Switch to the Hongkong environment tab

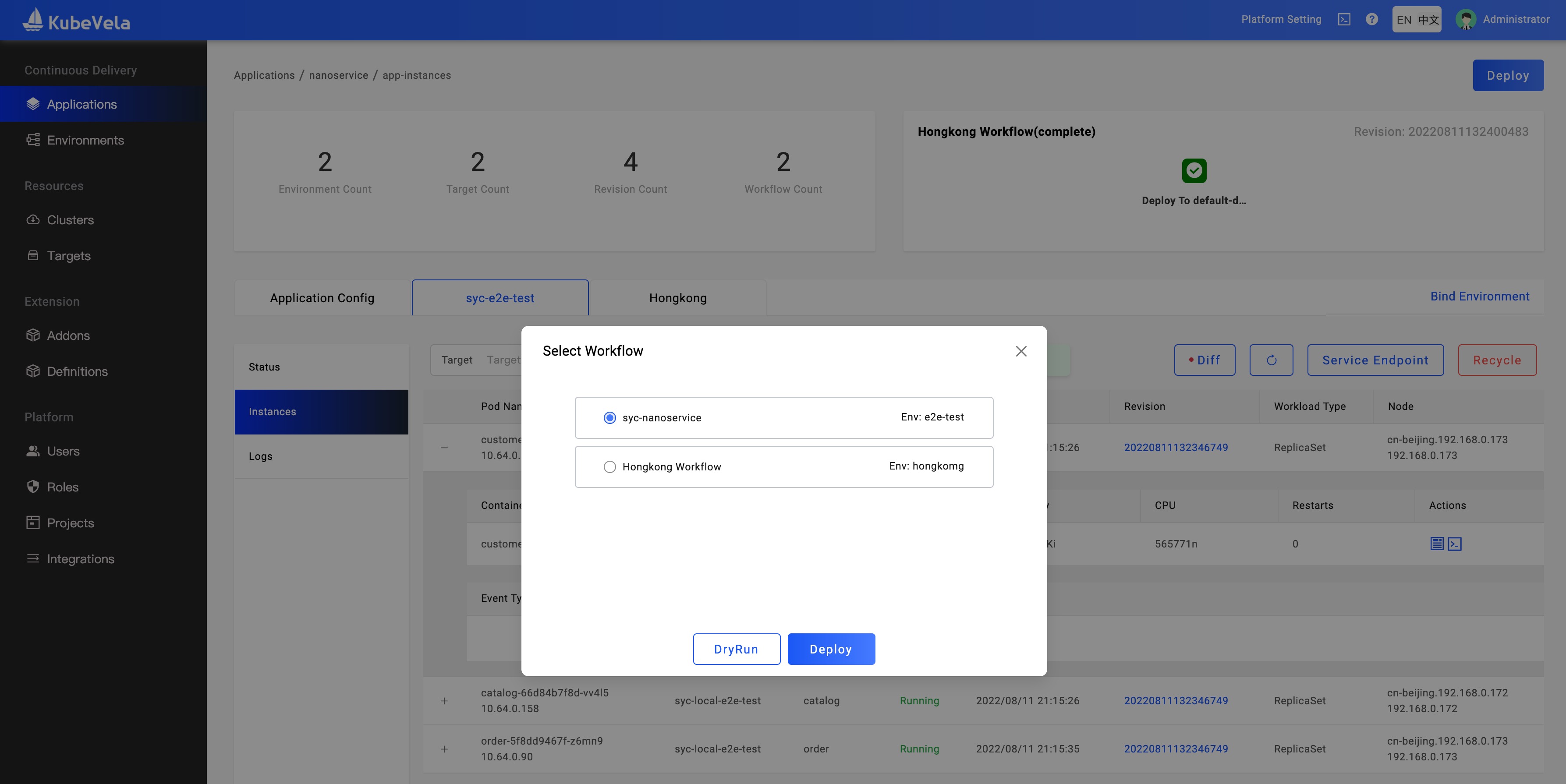point(677,298)
